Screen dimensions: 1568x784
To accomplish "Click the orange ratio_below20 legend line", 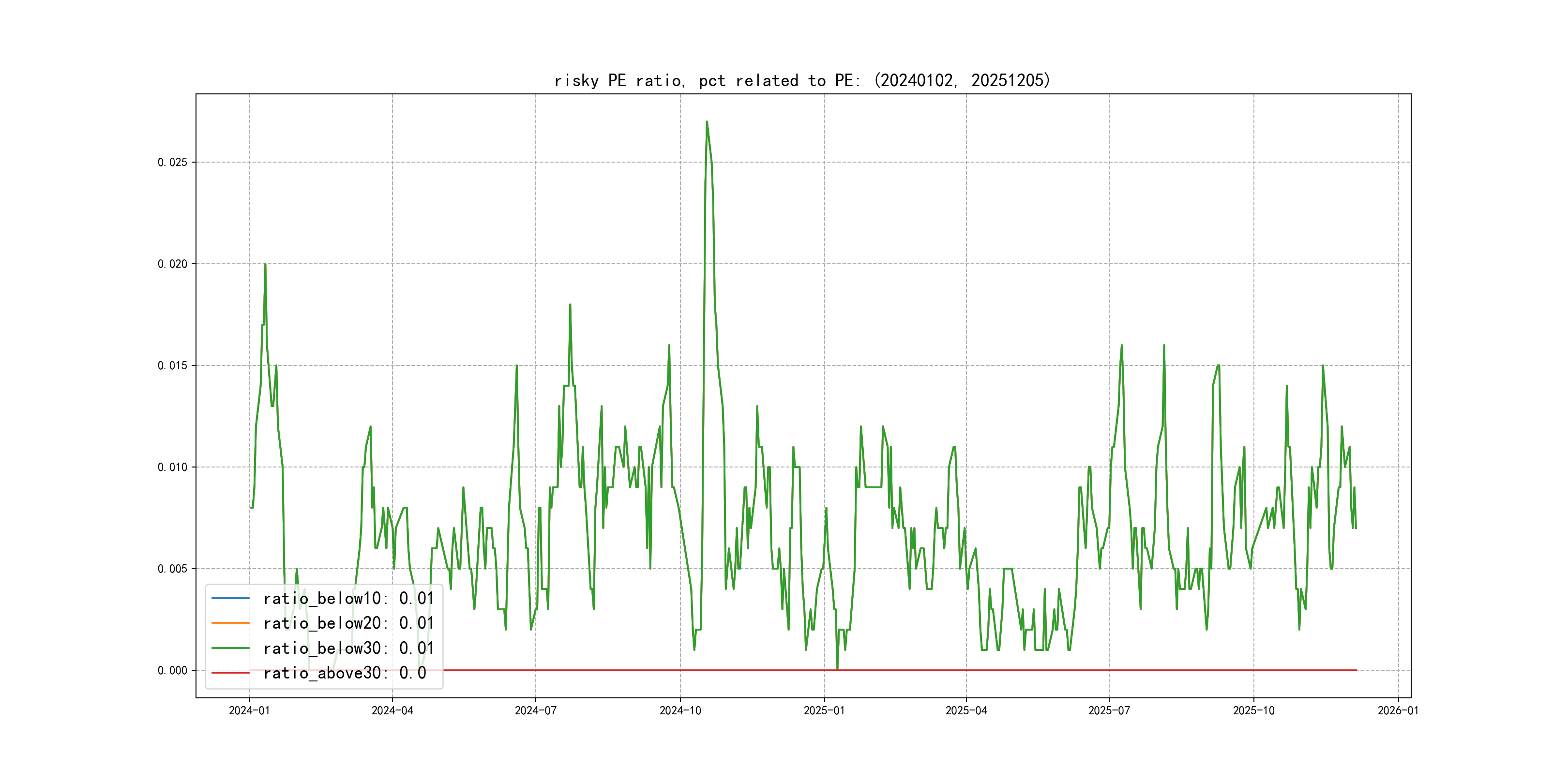I will pyautogui.click(x=230, y=623).
